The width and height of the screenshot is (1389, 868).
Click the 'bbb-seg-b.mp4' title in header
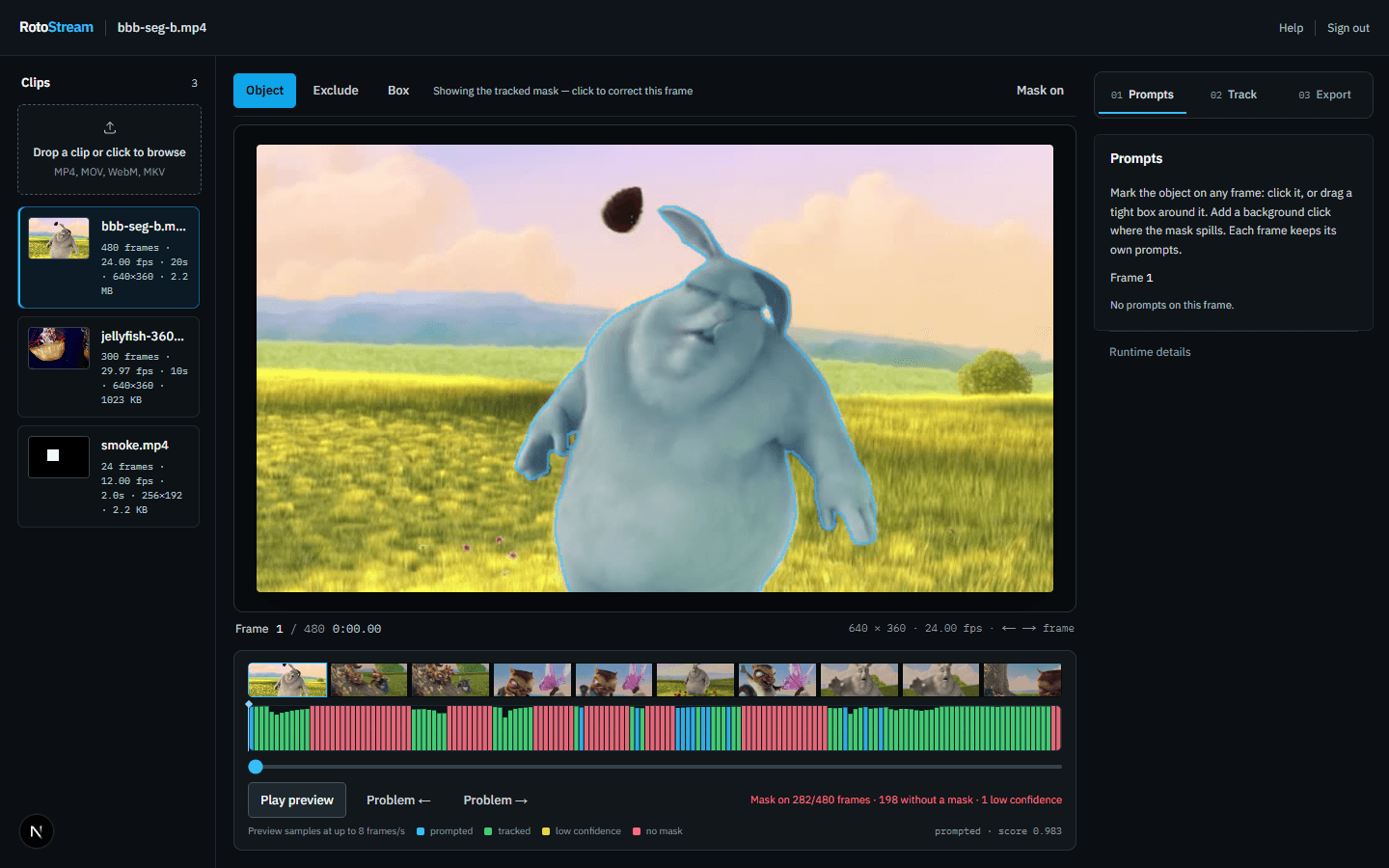point(162,28)
